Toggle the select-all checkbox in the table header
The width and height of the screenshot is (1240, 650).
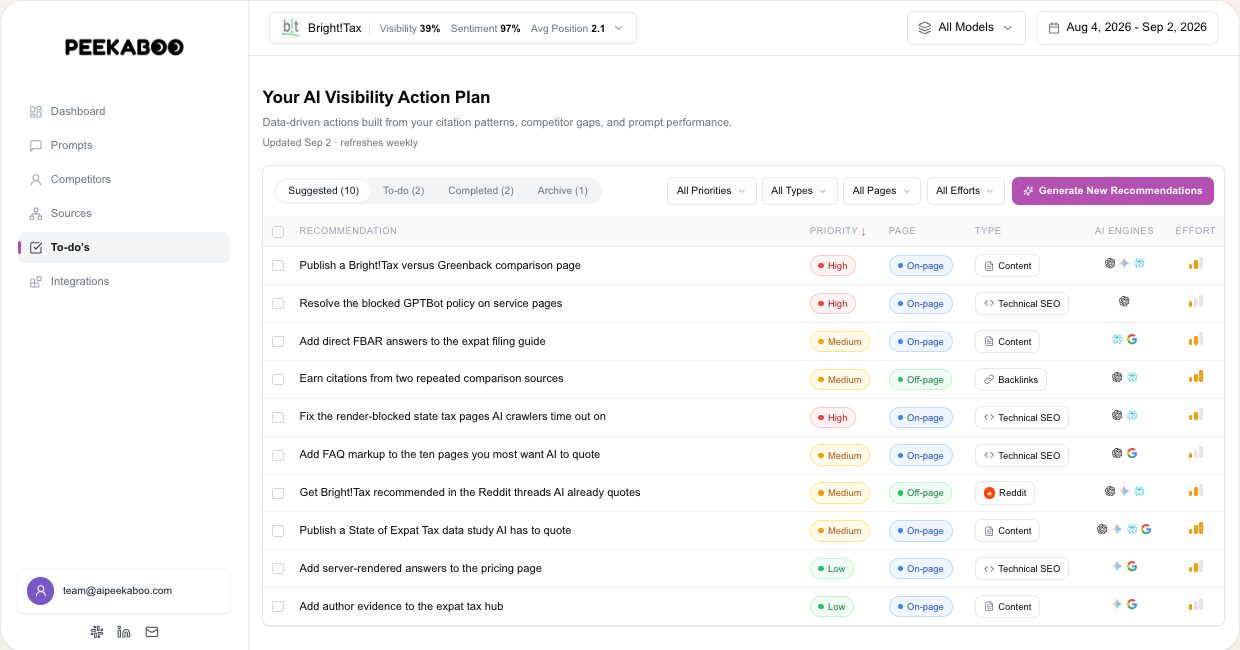click(278, 231)
